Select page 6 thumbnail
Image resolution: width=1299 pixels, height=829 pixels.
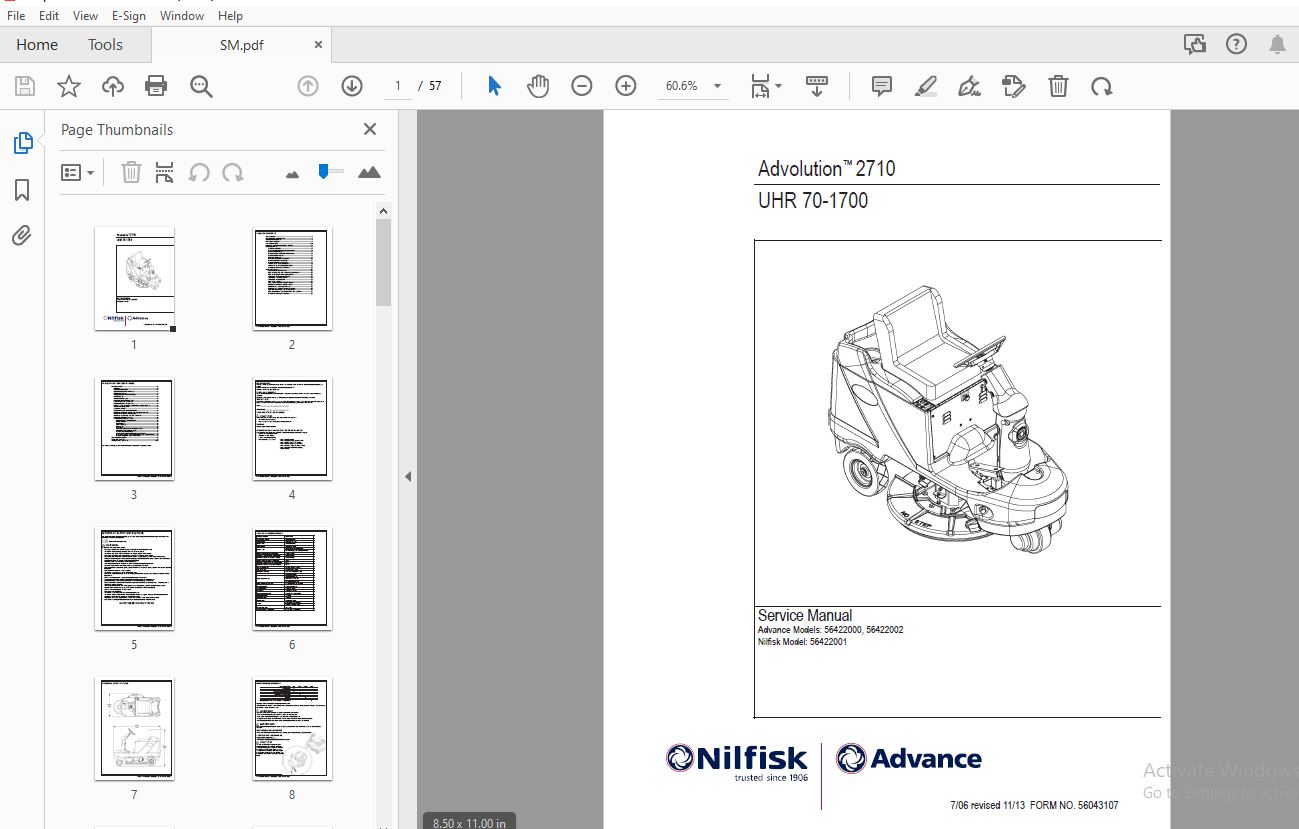(x=292, y=579)
